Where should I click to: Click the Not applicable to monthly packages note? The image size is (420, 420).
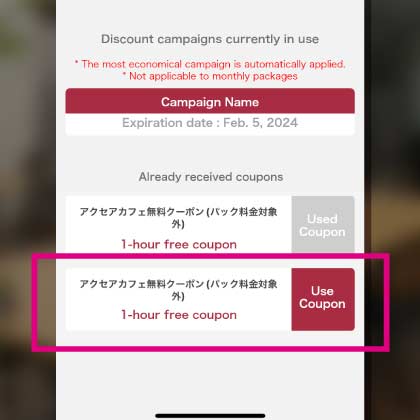(x=210, y=76)
